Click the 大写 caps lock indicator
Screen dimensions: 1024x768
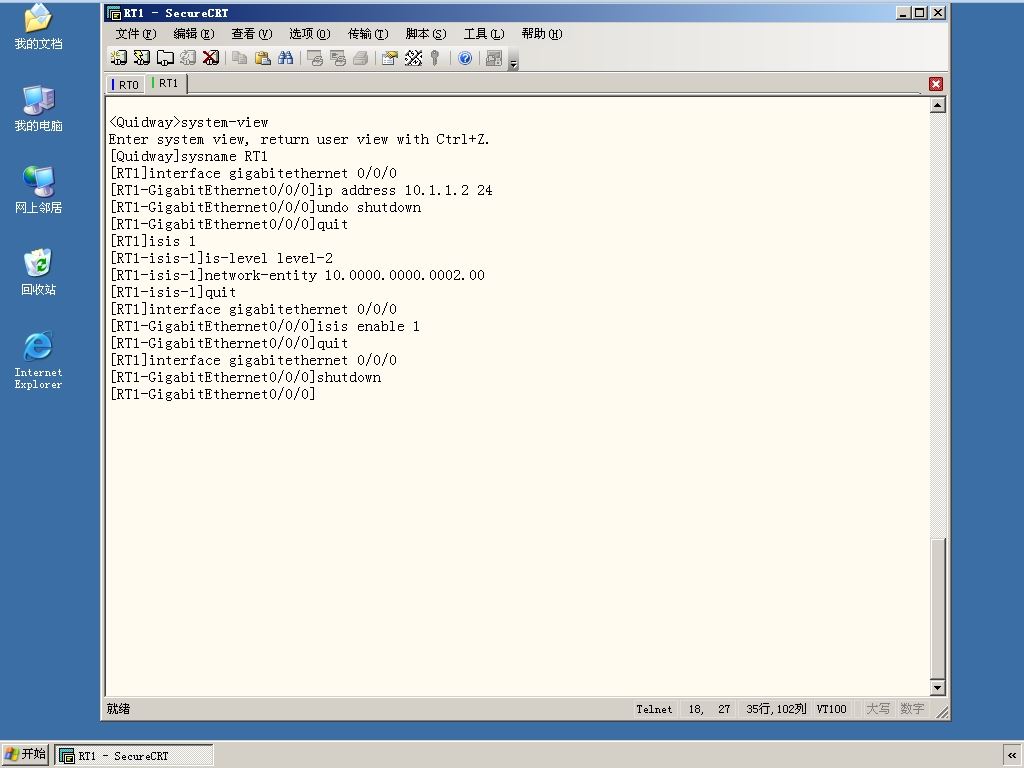878,709
